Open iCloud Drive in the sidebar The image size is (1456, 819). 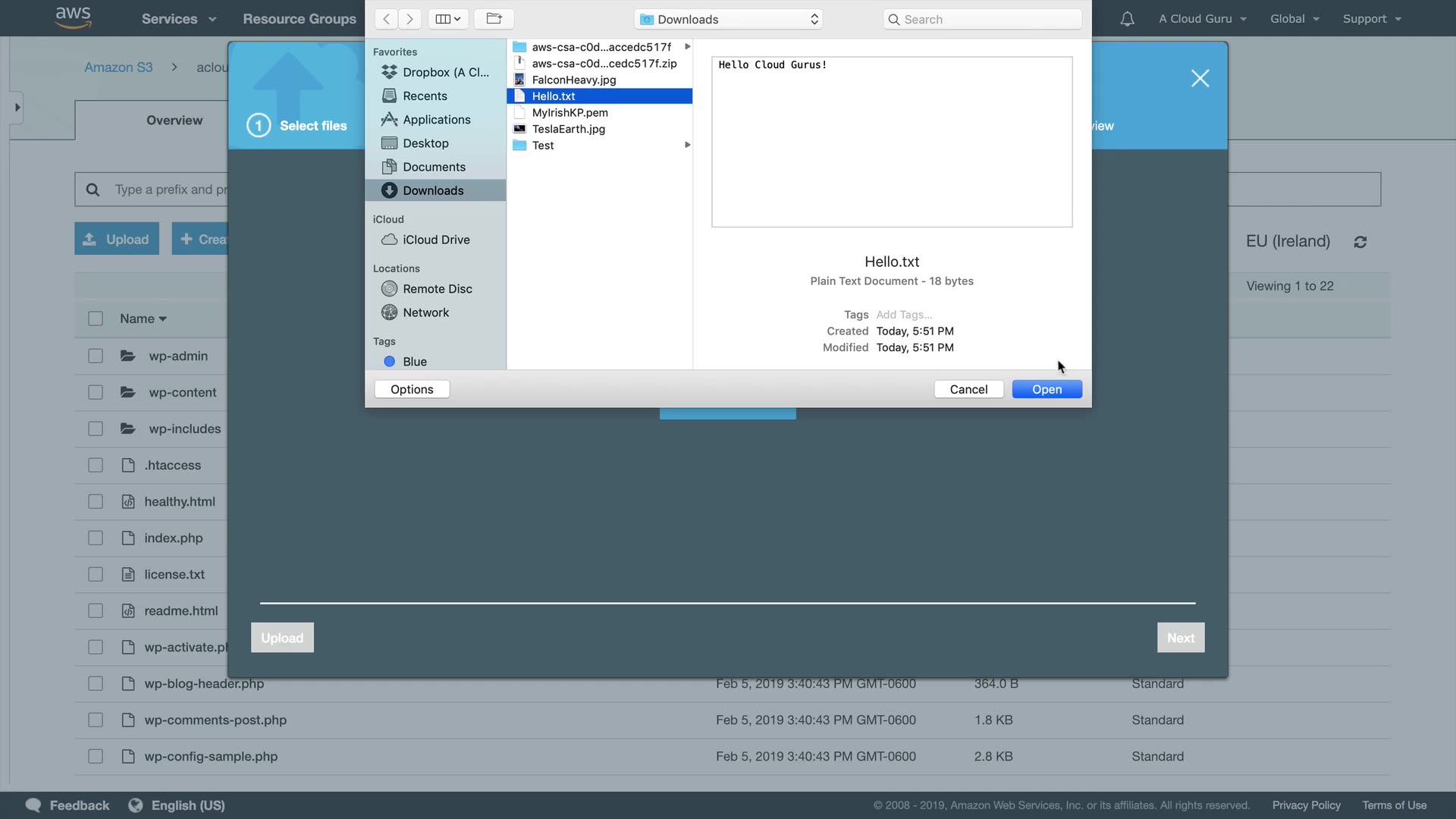tap(435, 240)
